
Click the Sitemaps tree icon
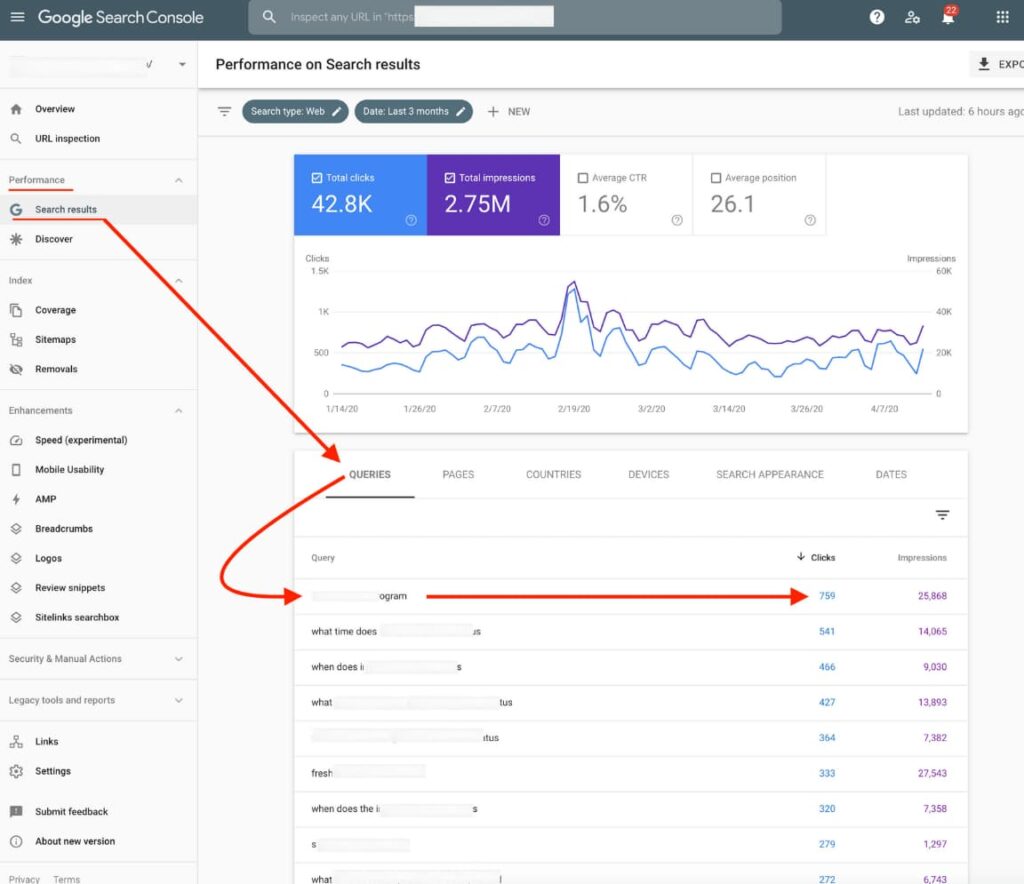point(16,339)
